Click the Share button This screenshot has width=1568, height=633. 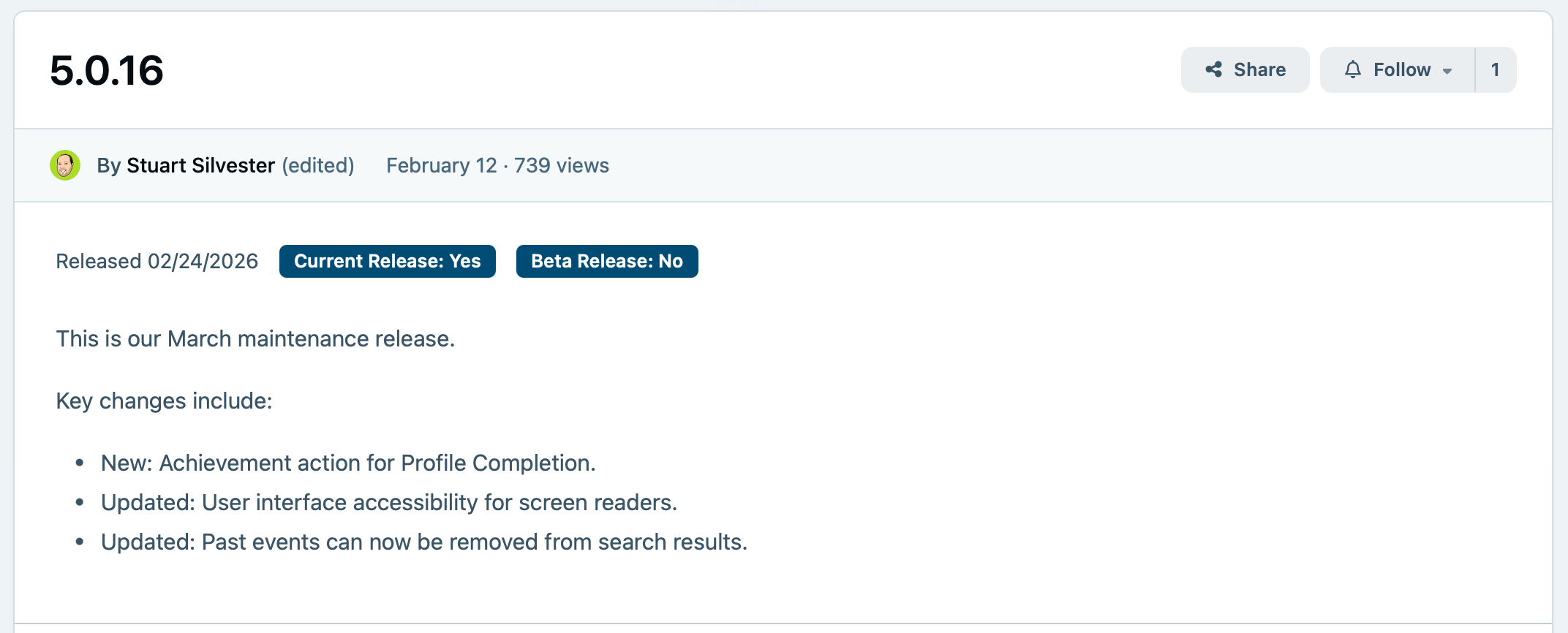tap(1245, 69)
